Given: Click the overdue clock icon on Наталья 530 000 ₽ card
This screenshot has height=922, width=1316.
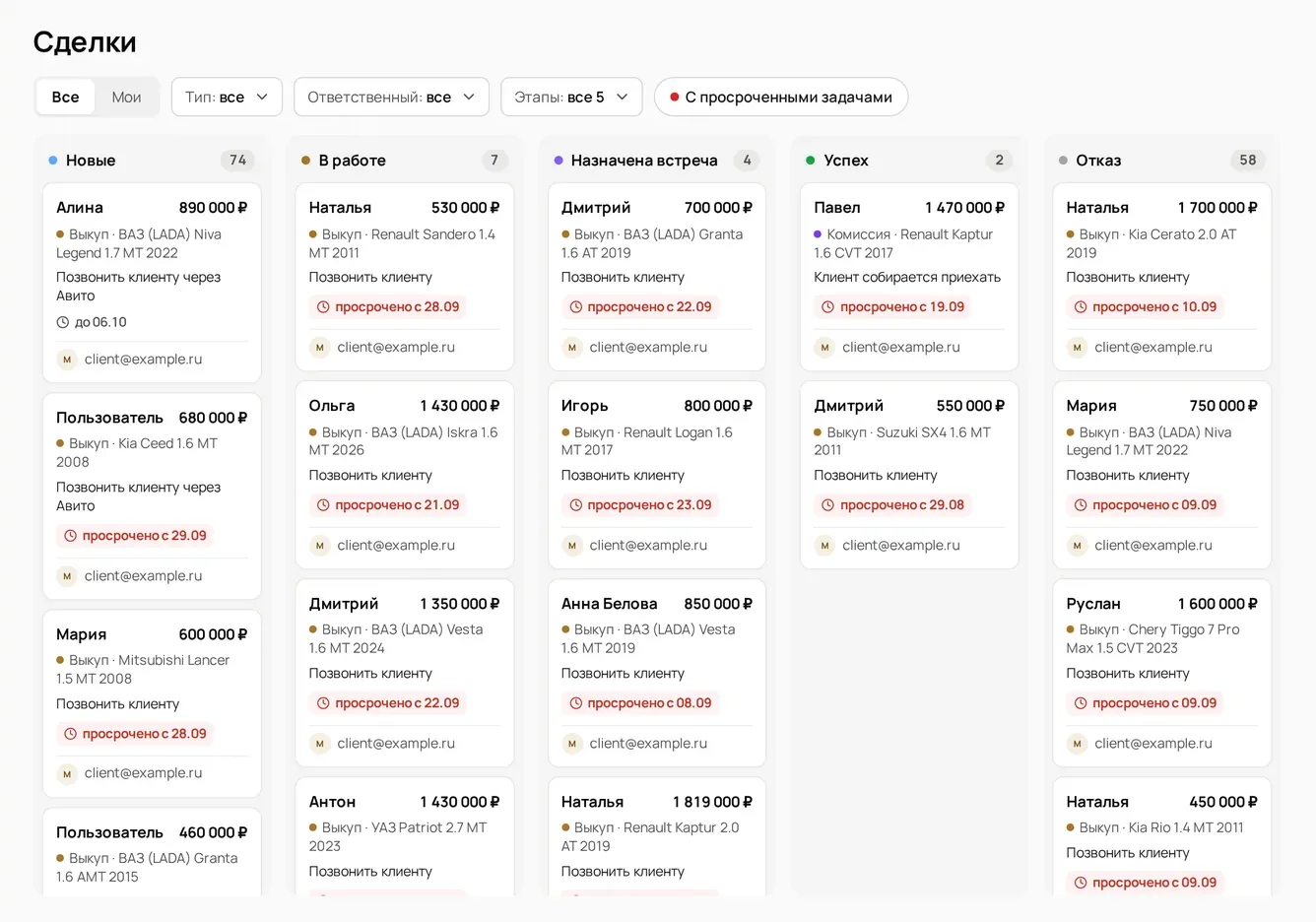Looking at the screenshot, I should [323, 307].
